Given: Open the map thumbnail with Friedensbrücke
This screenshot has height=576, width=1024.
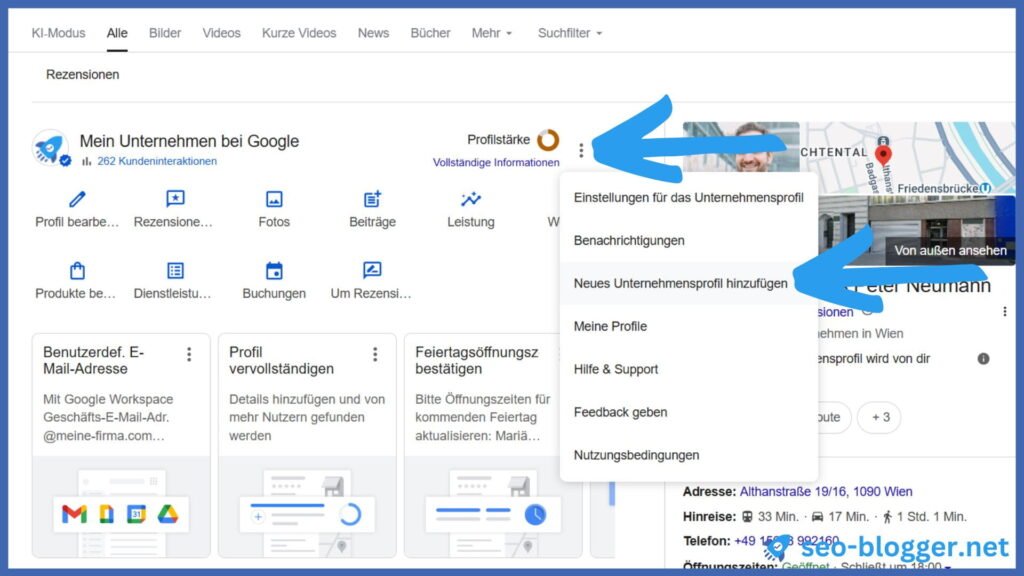Looking at the screenshot, I should (908, 158).
